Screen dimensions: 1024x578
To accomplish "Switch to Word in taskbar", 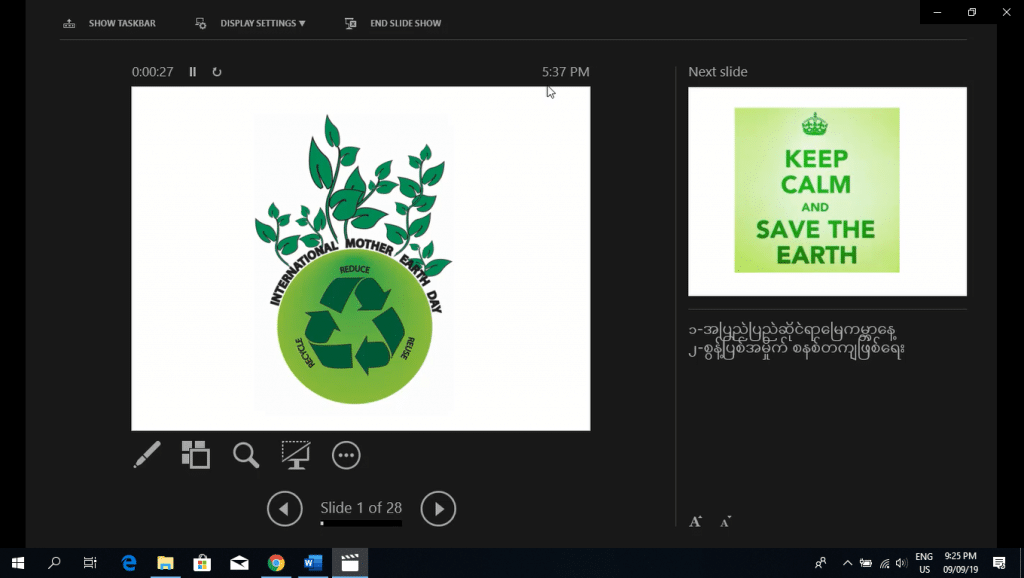I will click(313, 563).
